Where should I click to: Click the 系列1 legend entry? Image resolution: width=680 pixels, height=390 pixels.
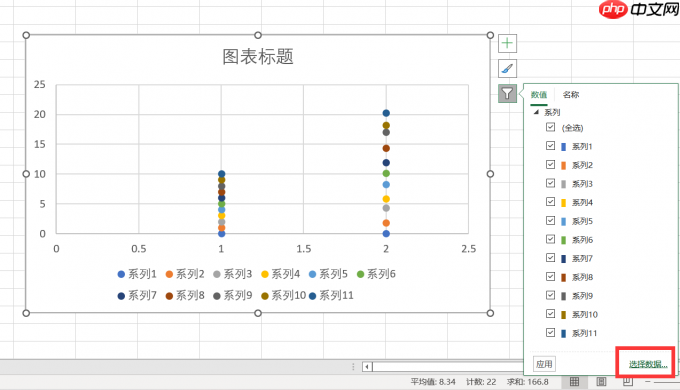coord(137,274)
